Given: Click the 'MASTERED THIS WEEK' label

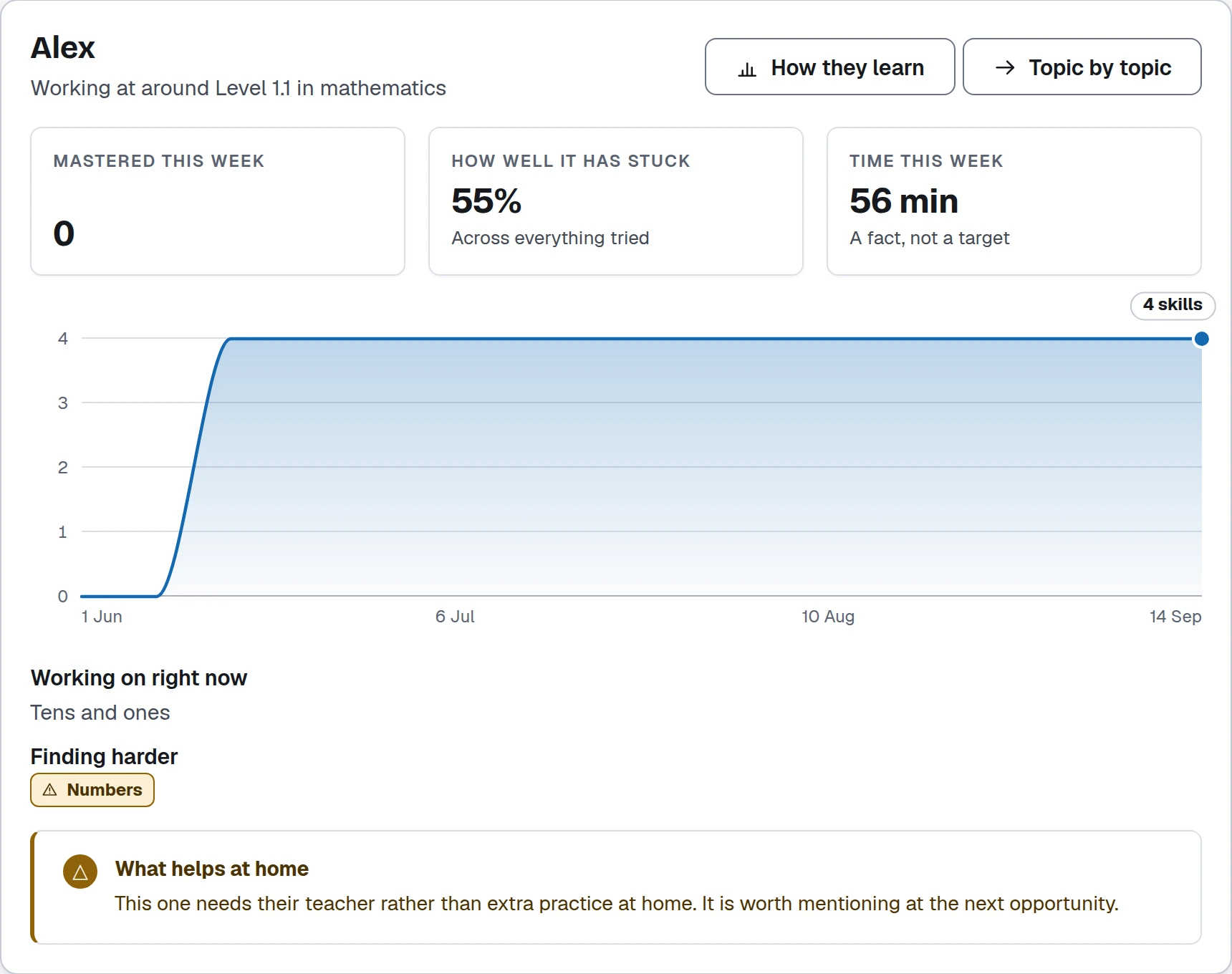Looking at the screenshot, I should click(x=159, y=161).
